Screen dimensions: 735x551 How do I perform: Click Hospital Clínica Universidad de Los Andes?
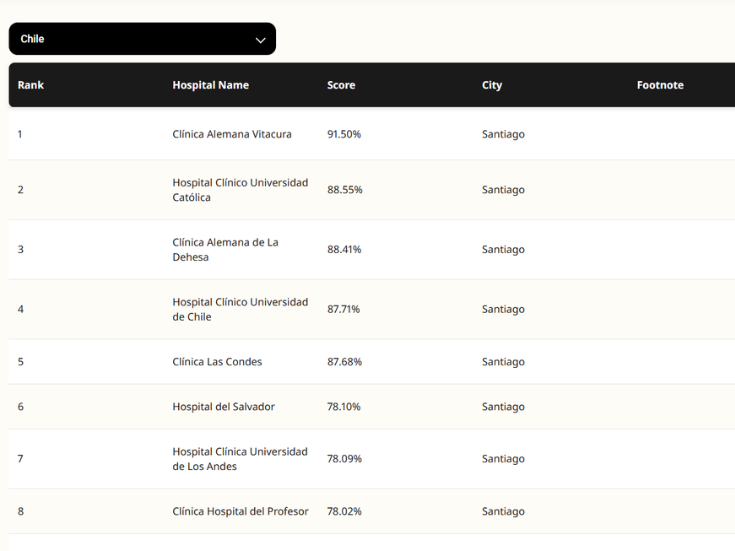click(240, 459)
